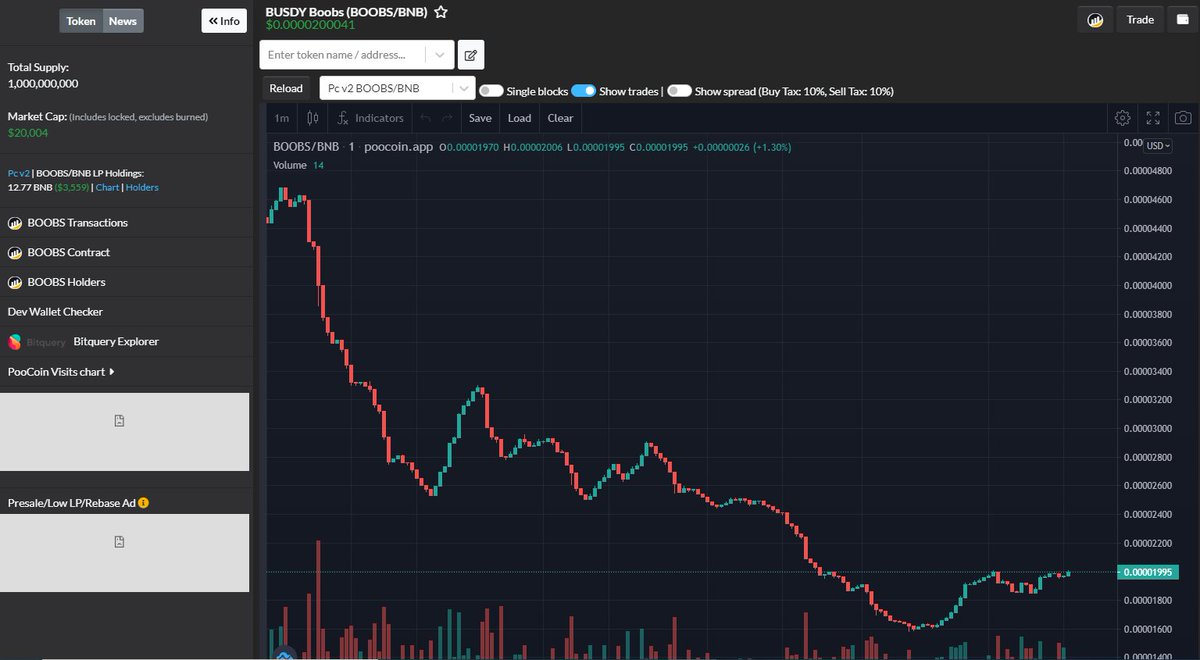Screen dimensions: 1200x660
Task: Add BUSDY Boobs to favorites with the star
Action: click(x=440, y=13)
